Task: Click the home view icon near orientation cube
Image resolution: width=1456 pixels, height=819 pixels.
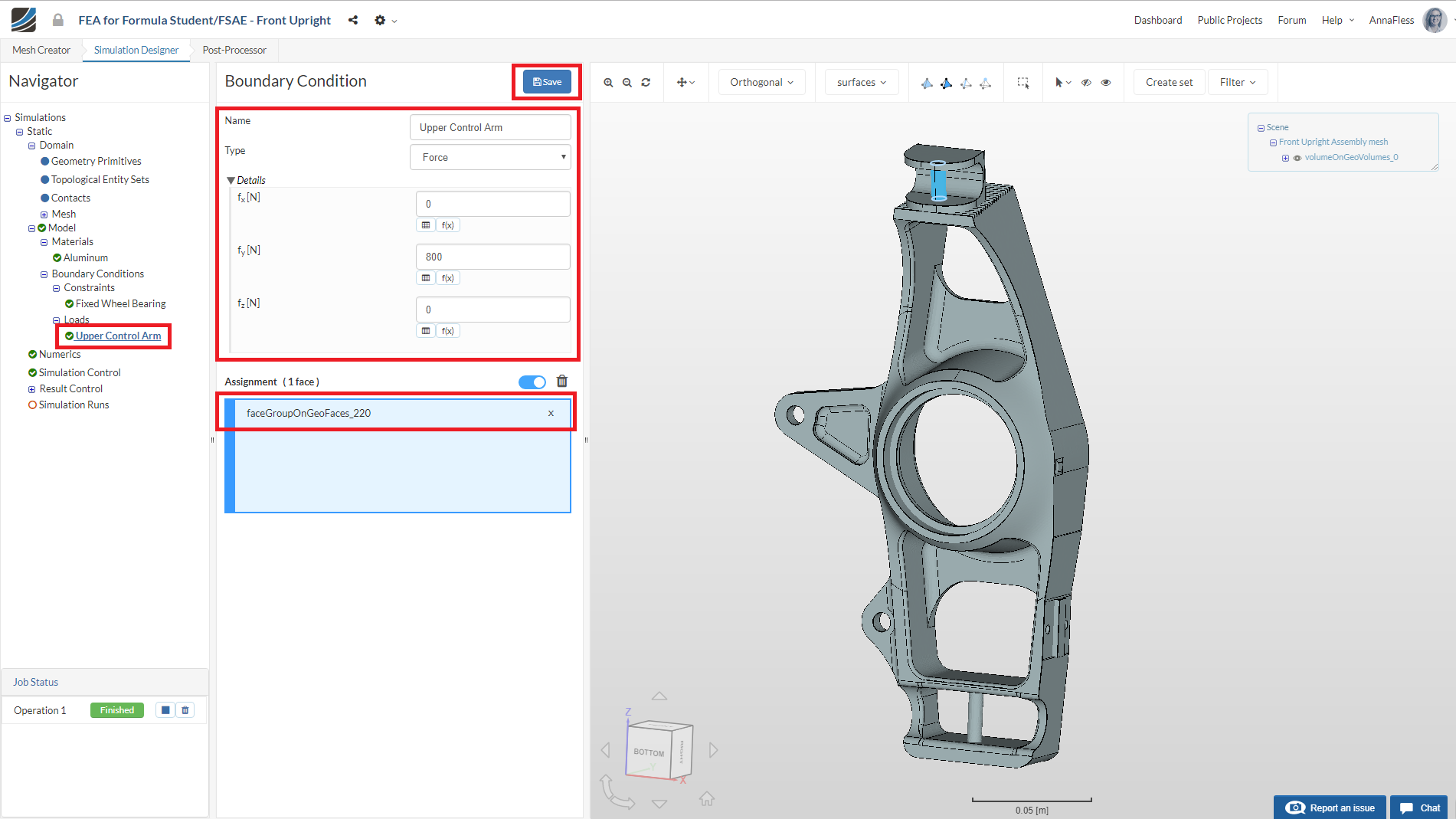Action: coord(706,799)
